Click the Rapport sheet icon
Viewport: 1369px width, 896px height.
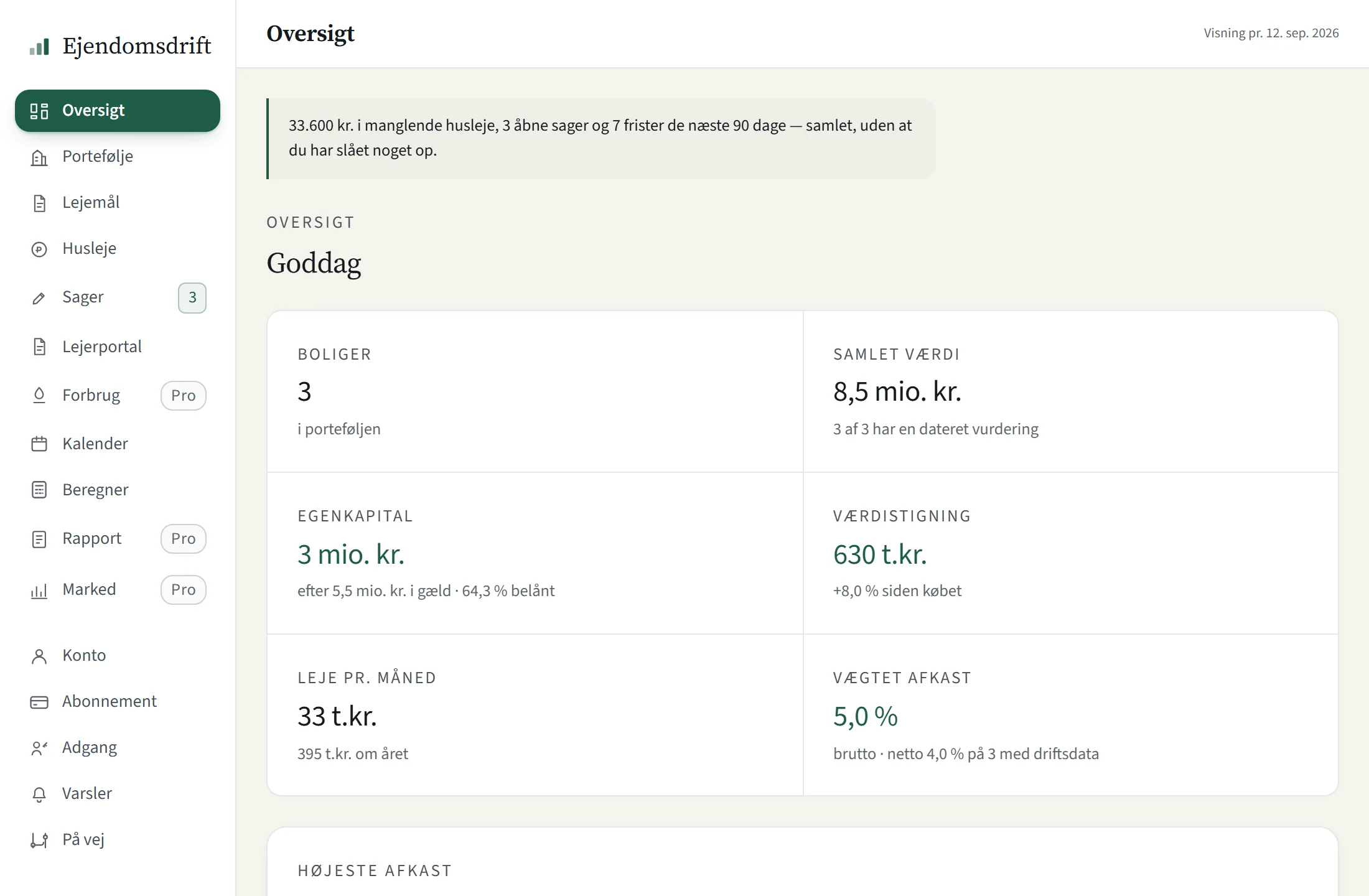coord(39,539)
